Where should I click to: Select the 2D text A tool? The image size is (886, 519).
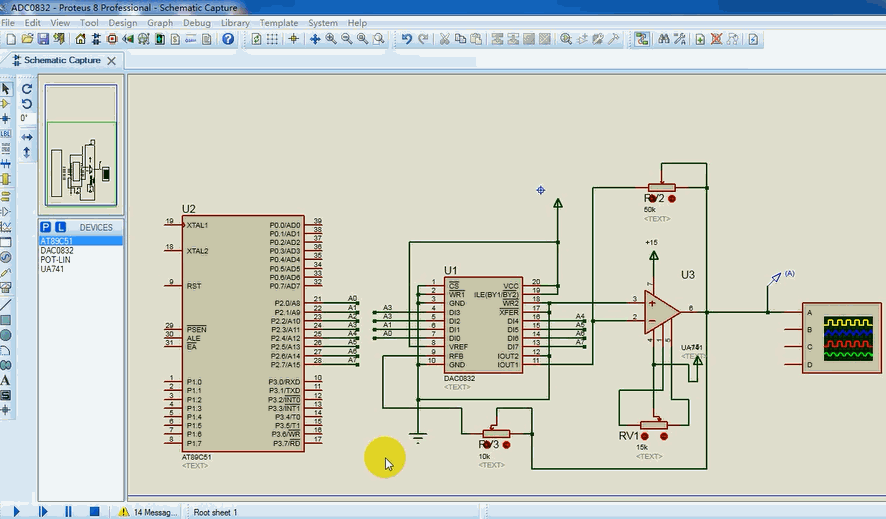tap(6, 380)
